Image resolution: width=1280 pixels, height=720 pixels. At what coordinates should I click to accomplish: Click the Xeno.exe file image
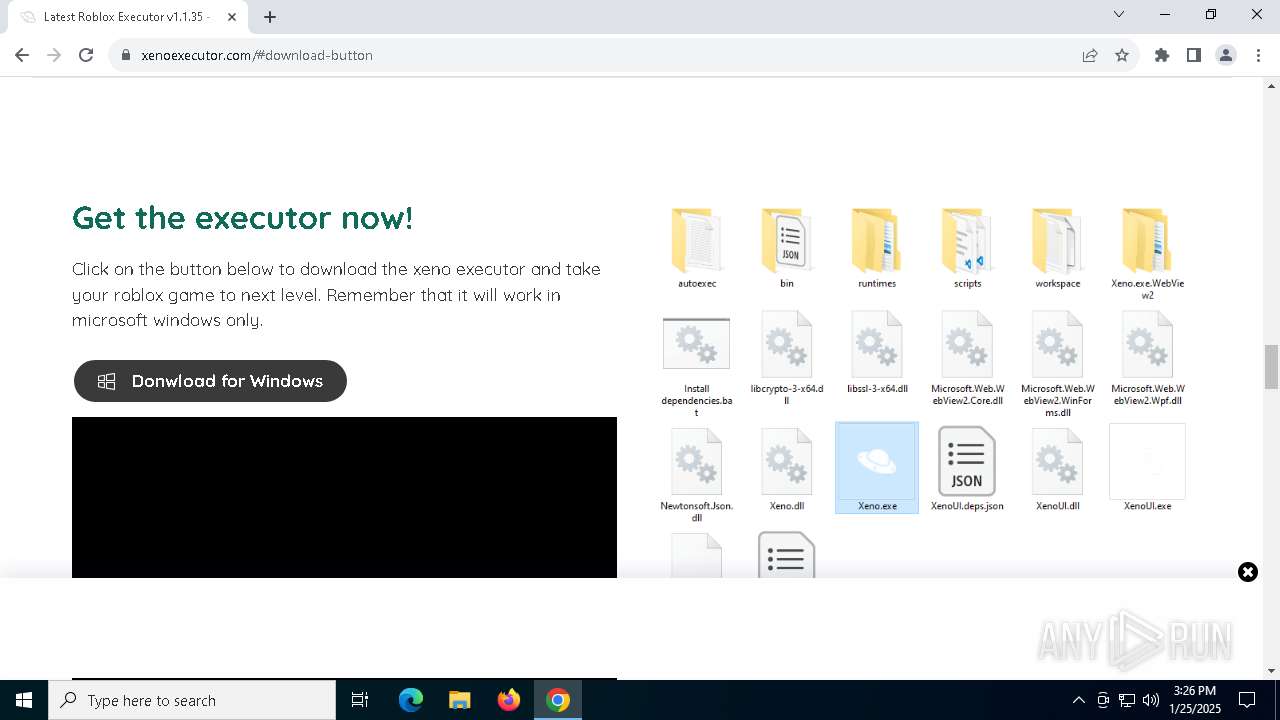click(877, 467)
